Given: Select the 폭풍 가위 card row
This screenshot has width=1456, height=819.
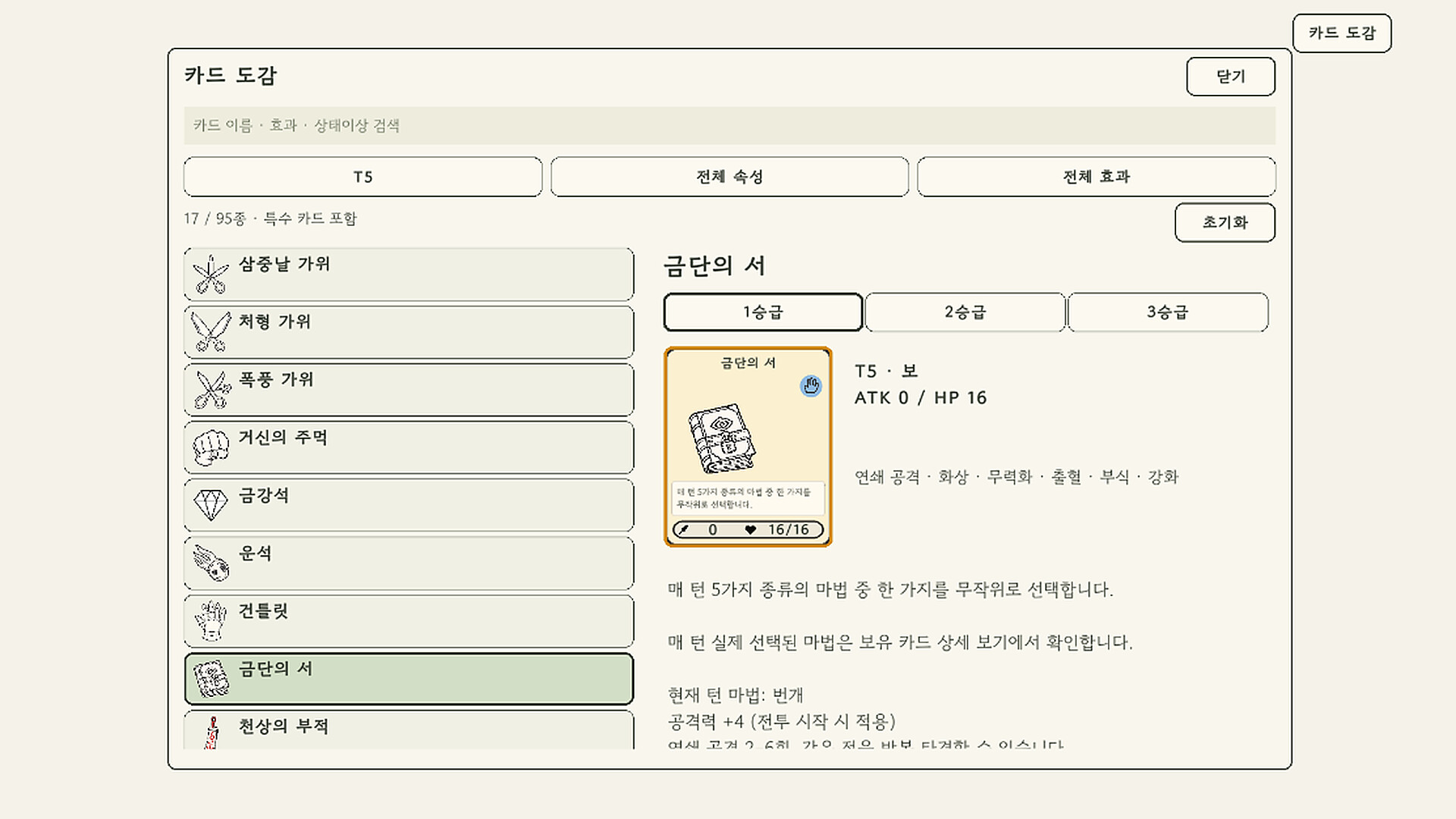Looking at the screenshot, I should pyautogui.click(x=409, y=390).
